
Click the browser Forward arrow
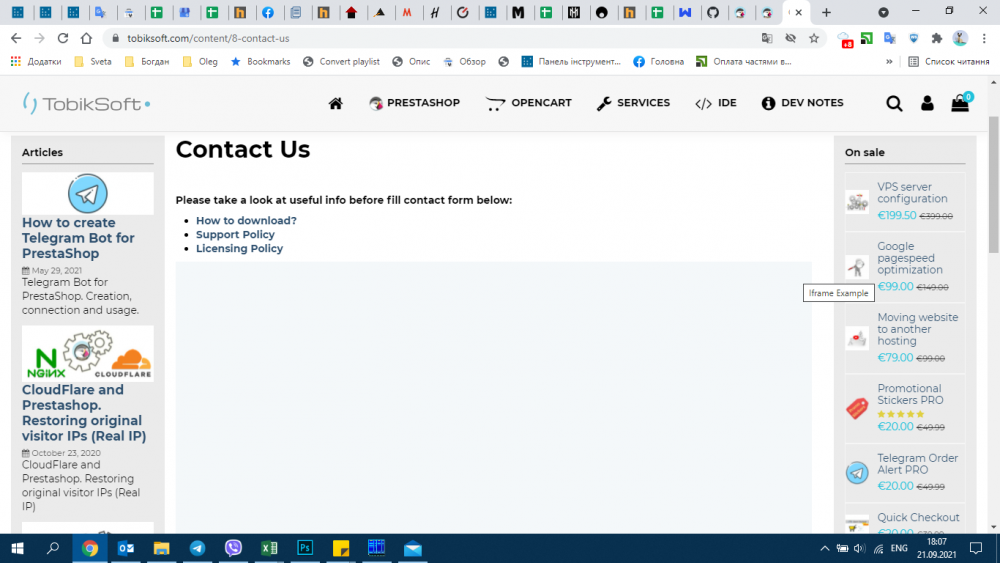(40, 38)
